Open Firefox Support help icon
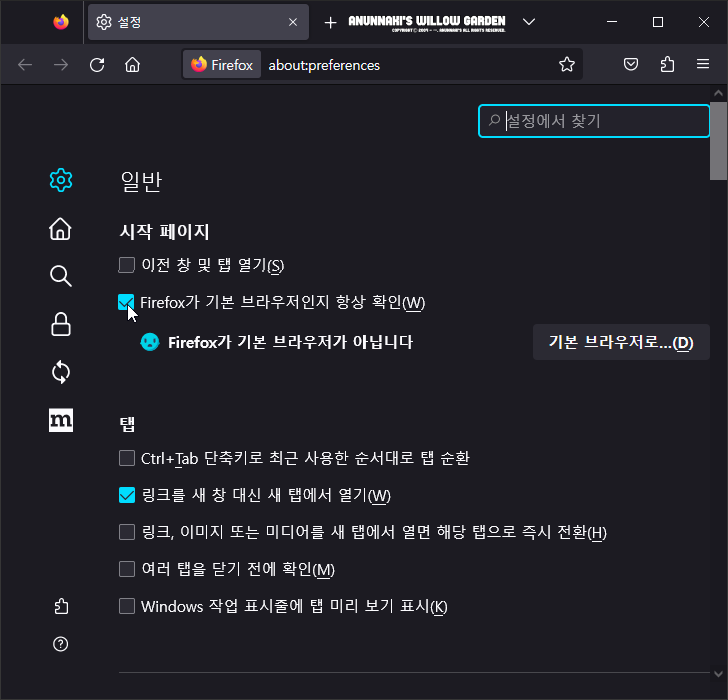Viewport: 728px width, 700px height. [61, 644]
